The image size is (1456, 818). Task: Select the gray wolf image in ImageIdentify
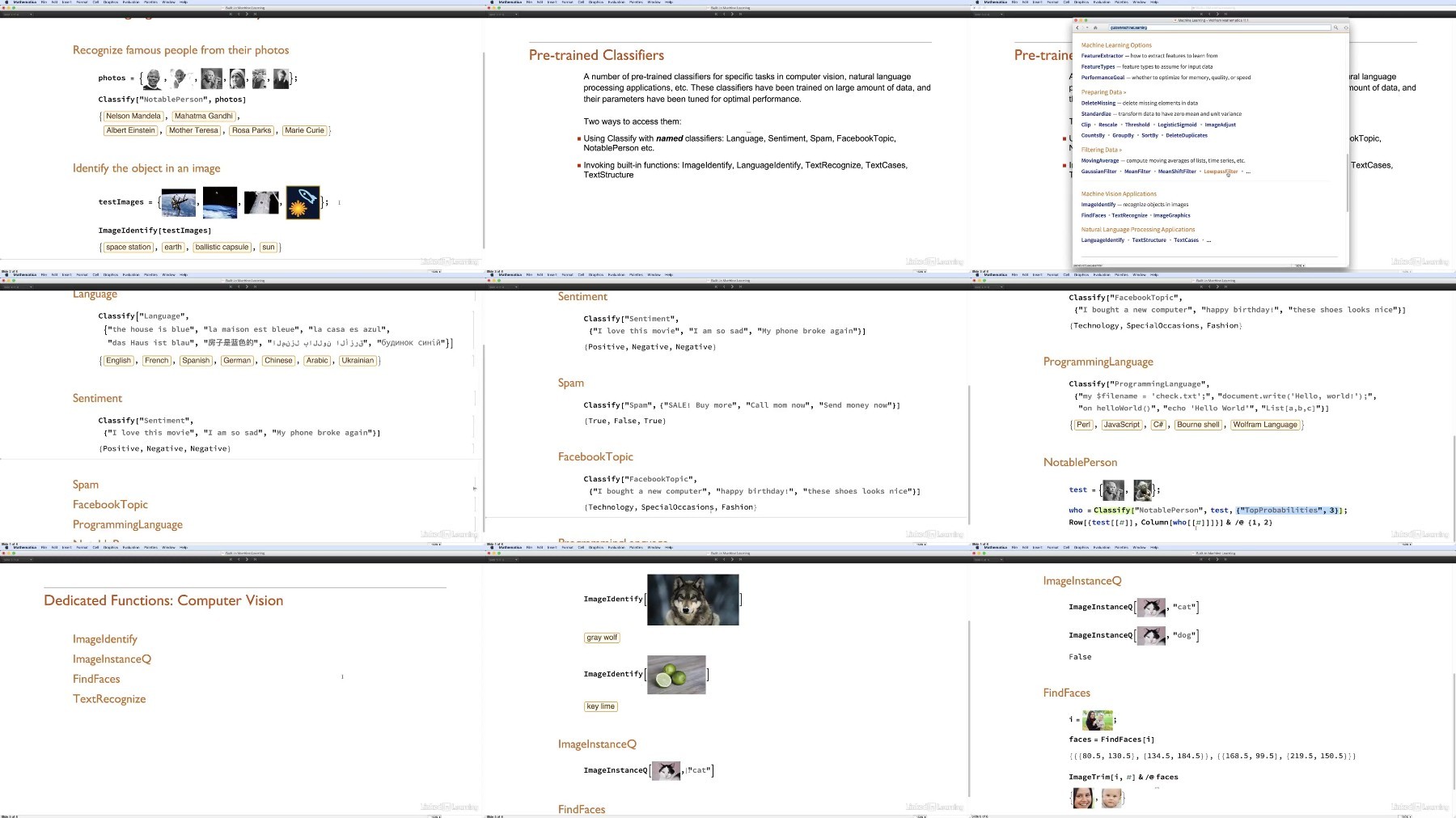pyautogui.click(x=693, y=600)
